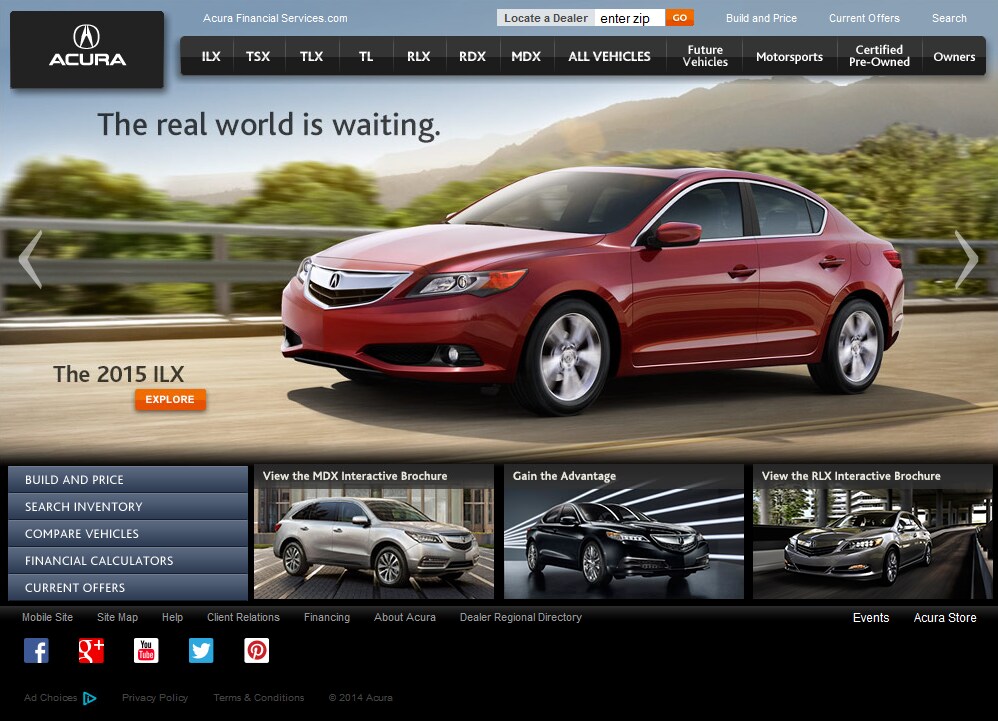Click the "The 2015 ILX" heading

tap(118, 374)
